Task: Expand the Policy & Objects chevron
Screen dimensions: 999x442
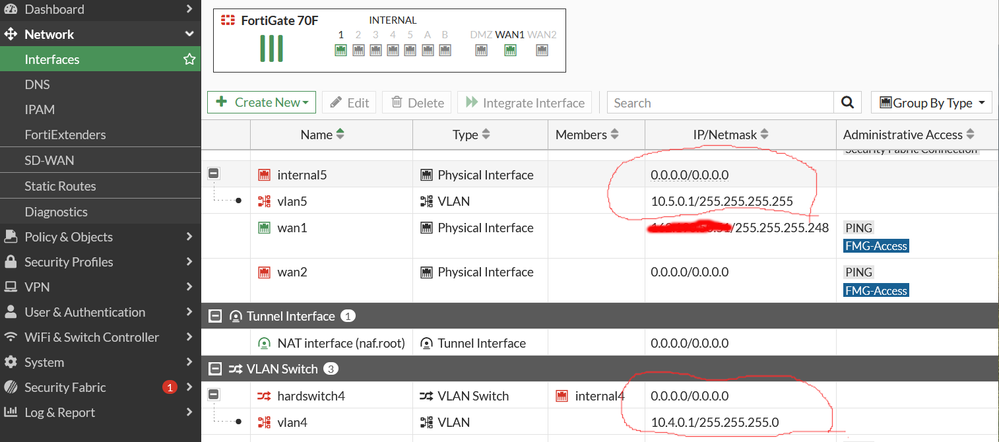Action: 189,237
